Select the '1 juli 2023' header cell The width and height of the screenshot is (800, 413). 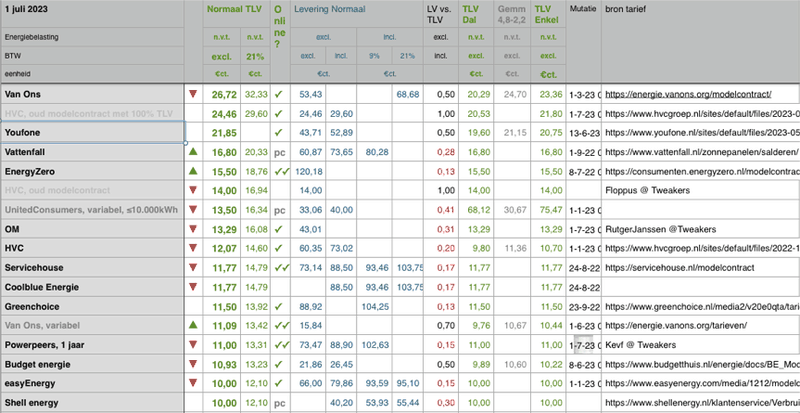point(92,14)
